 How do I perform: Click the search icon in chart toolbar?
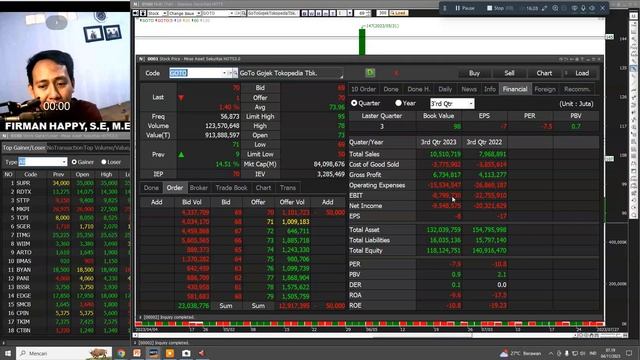click(243, 13)
